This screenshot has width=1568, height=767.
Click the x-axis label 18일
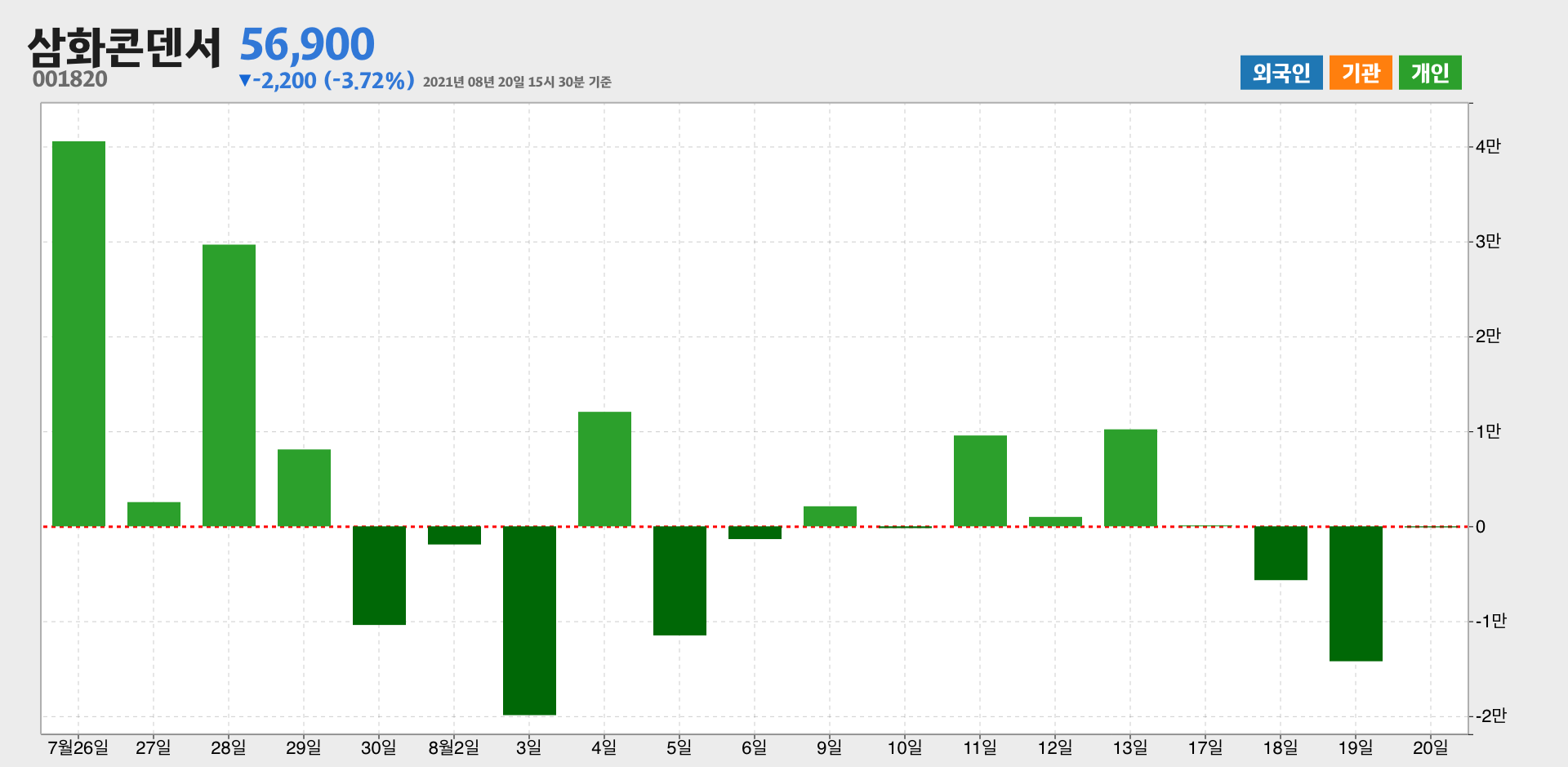pyautogui.click(x=1281, y=747)
